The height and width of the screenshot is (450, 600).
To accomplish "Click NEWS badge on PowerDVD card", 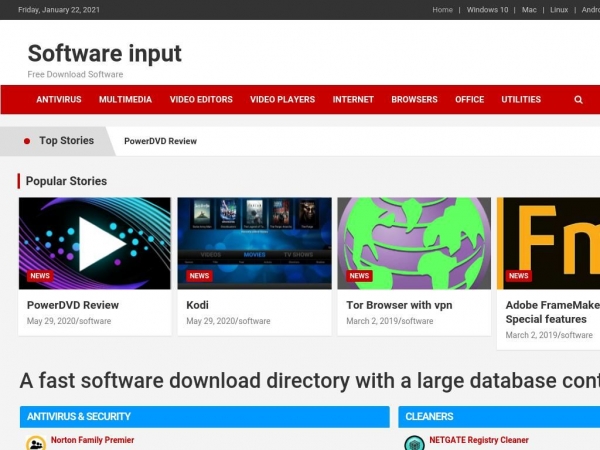I will (40, 276).
